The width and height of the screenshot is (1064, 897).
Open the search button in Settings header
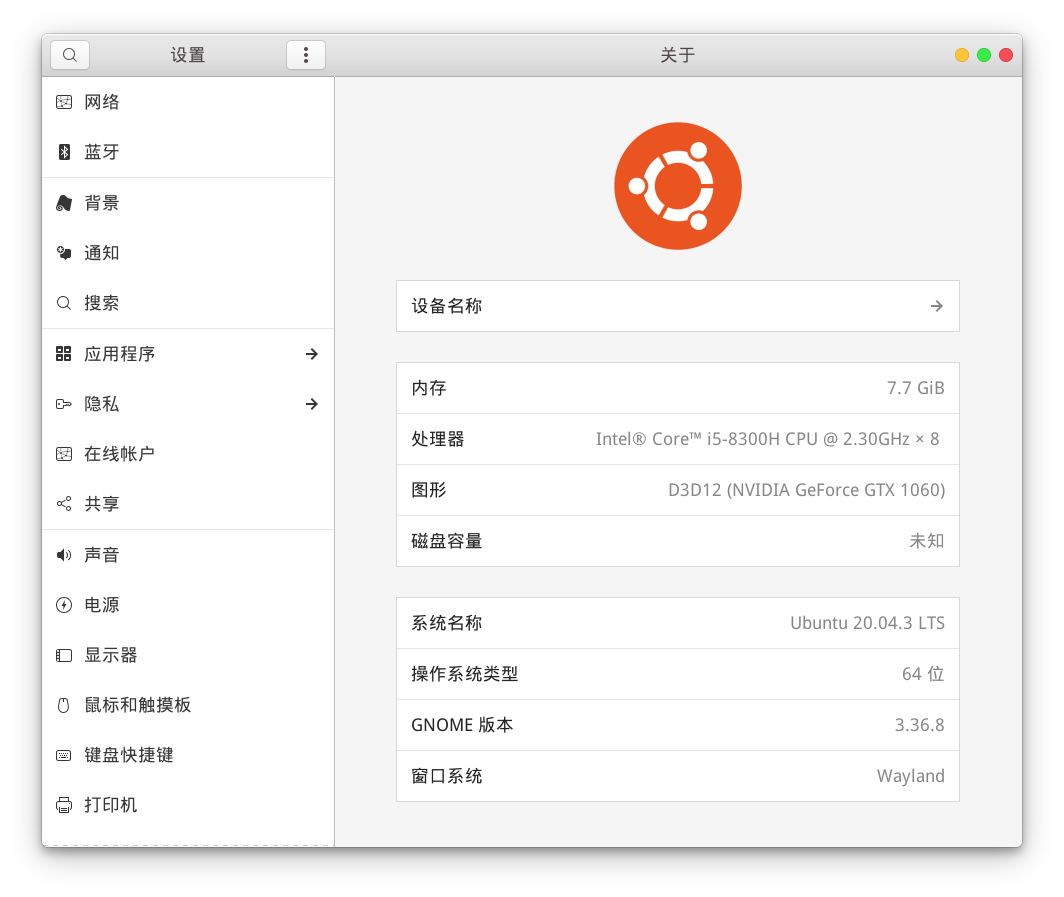click(70, 55)
